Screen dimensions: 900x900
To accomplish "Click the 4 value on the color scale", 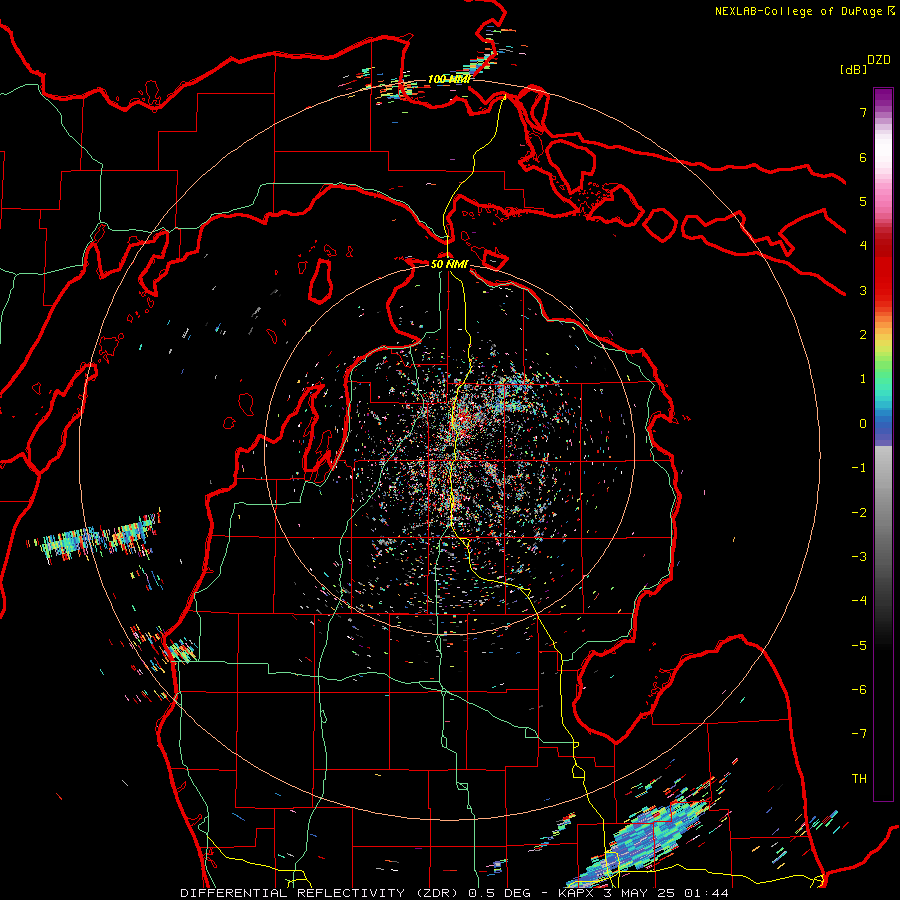I will click(x=863, y=246).
